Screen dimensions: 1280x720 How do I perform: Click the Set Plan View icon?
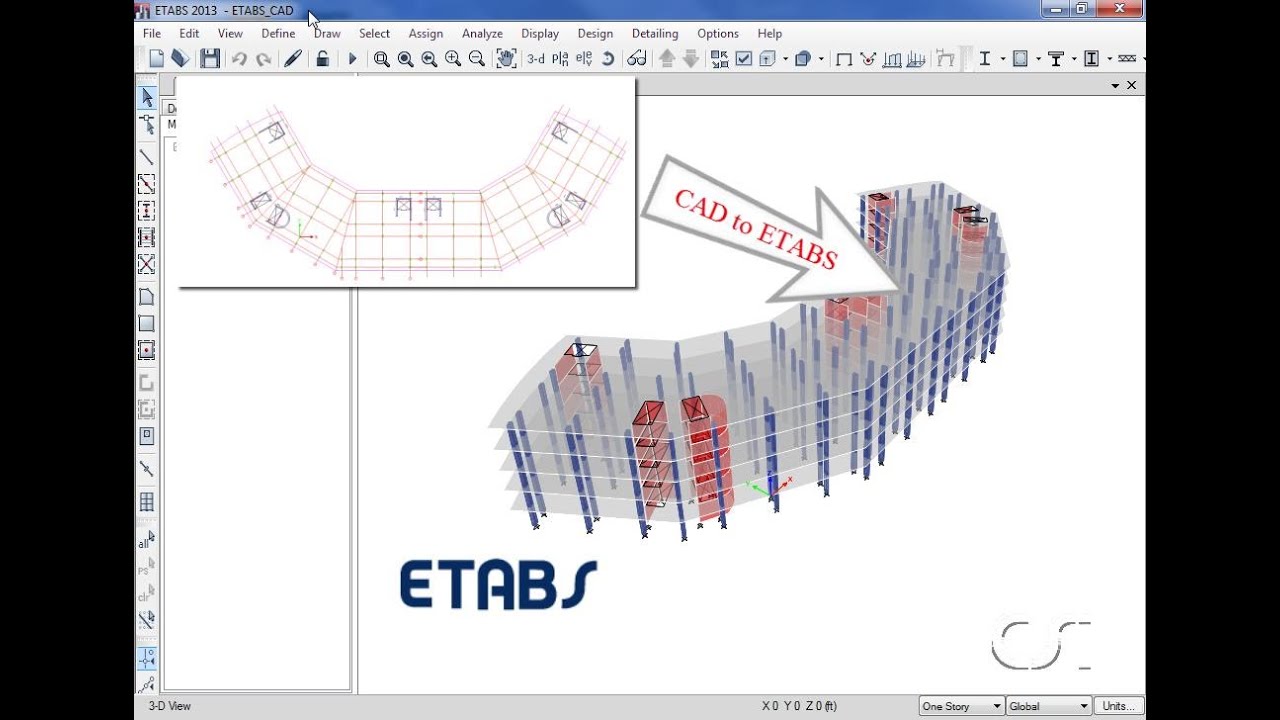tap(560, 59)
